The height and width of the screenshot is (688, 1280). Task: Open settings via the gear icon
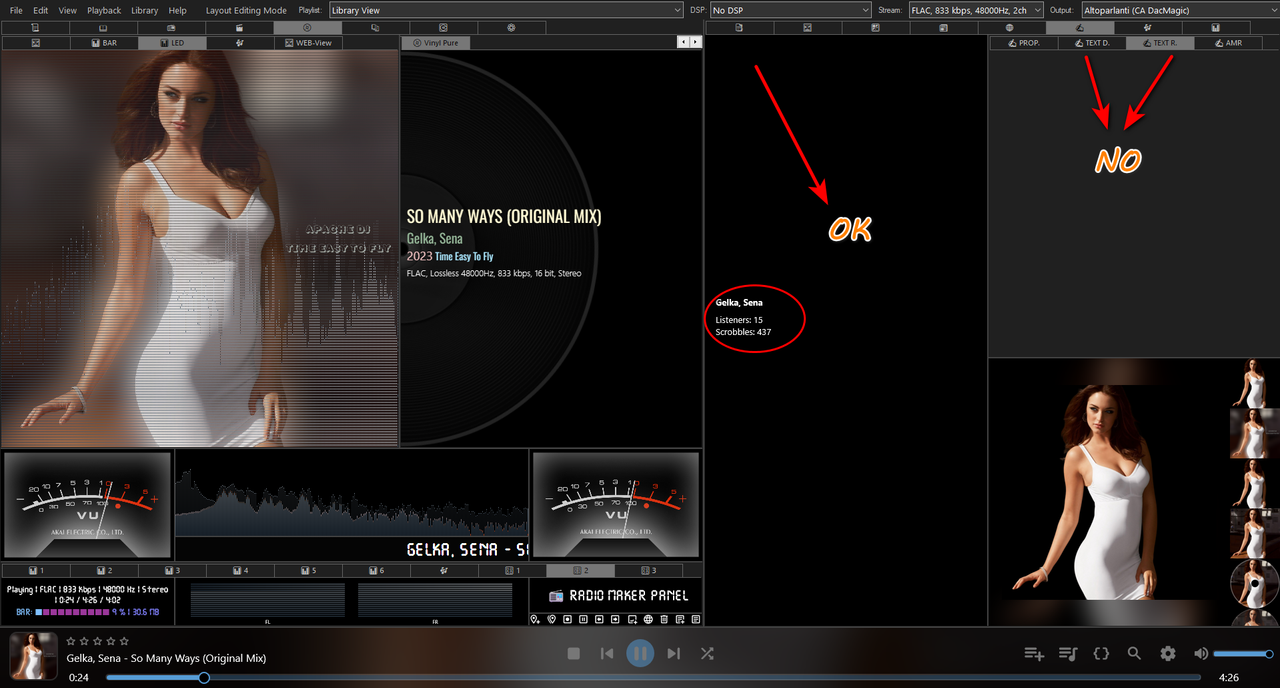click(1167, 653)
